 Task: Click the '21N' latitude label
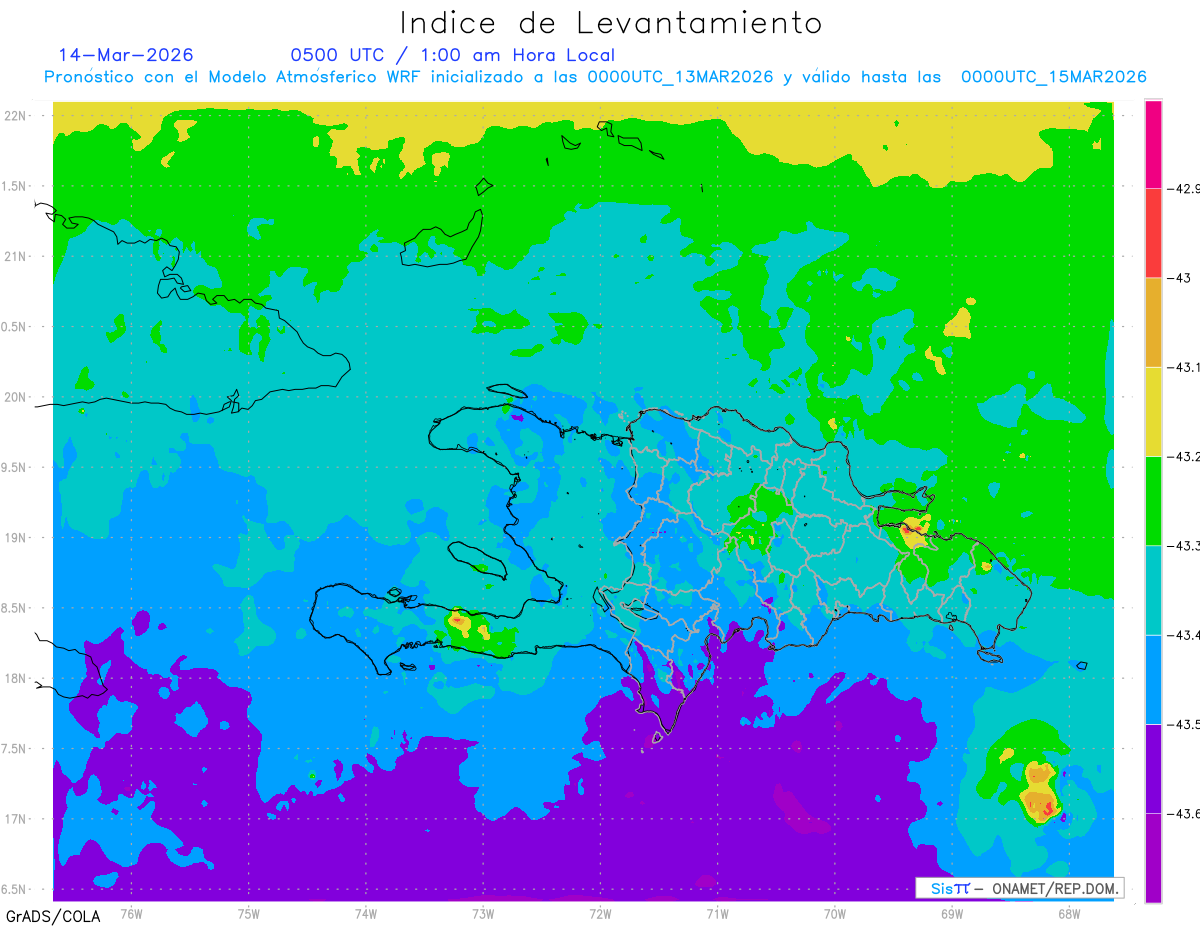[16, 256]
